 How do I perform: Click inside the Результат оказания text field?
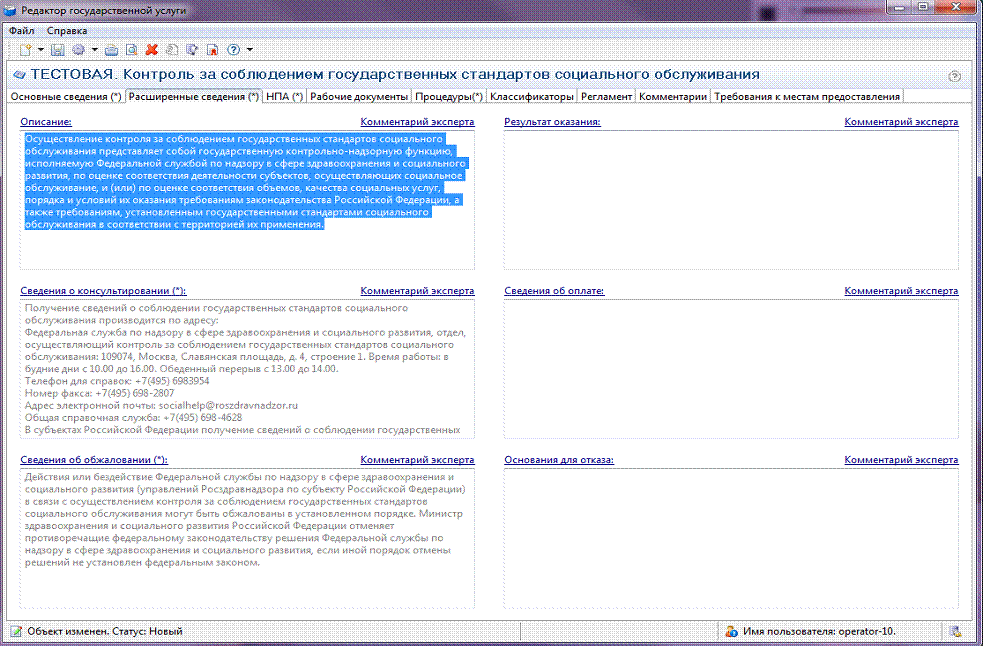coord(731,200)
